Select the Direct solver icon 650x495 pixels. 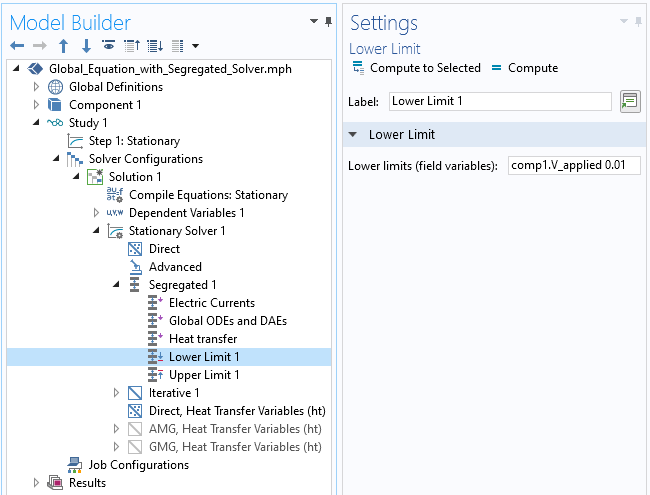[x=135, y=249]
